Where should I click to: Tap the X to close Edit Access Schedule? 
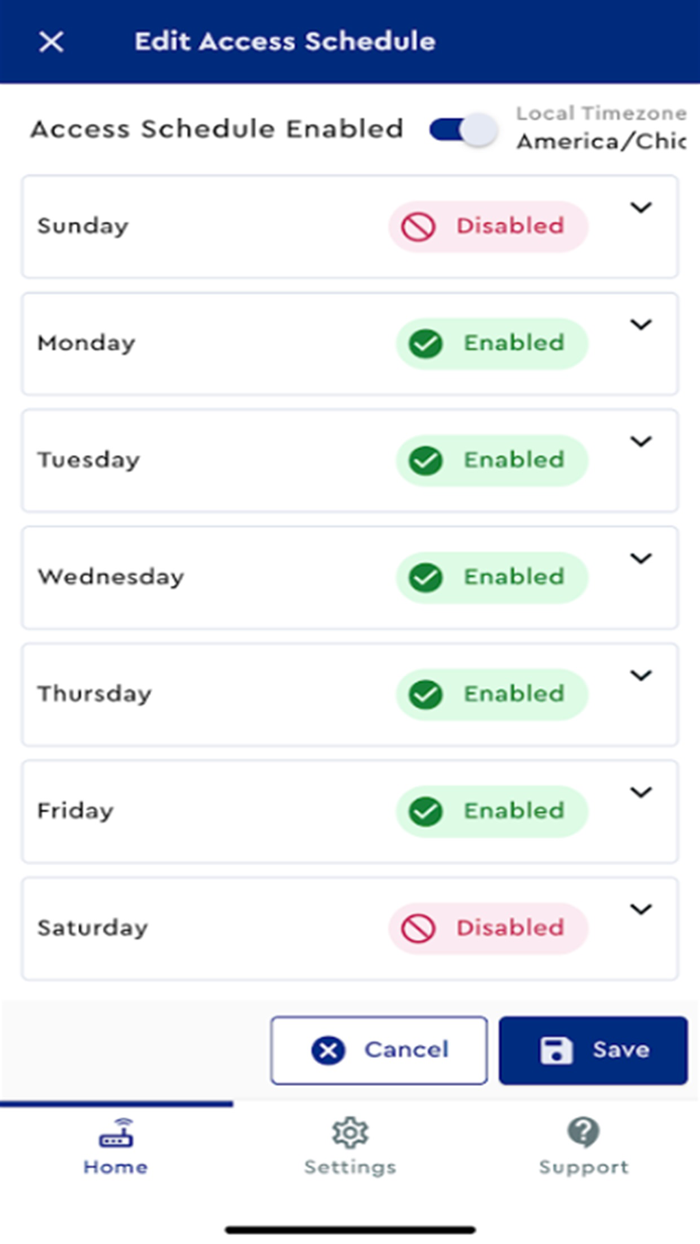pos(49,42)
